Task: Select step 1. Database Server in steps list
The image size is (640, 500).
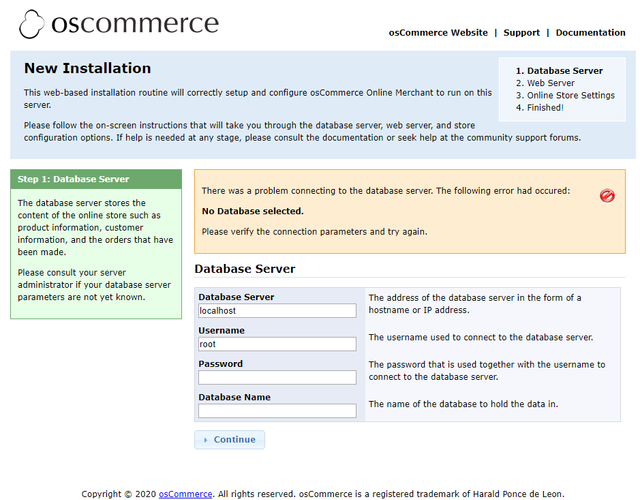Action: 559,71
